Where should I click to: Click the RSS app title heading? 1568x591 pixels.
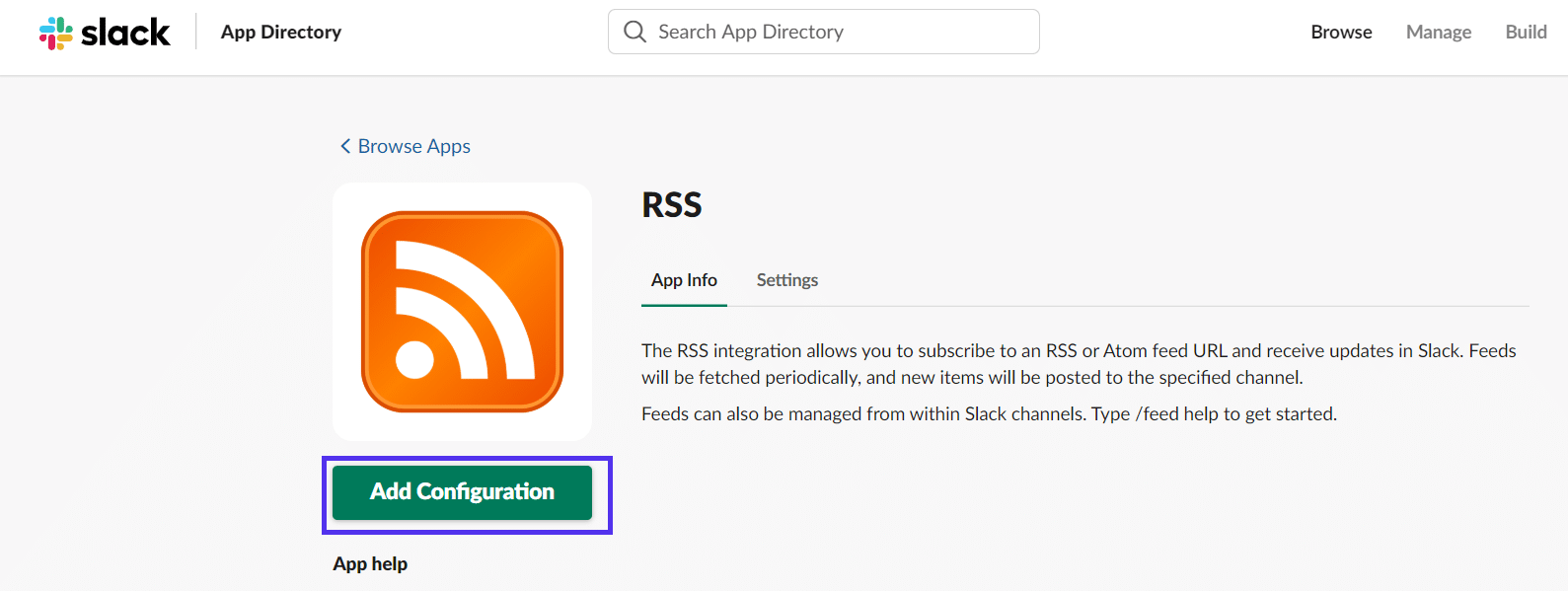(x=672, y=205)
